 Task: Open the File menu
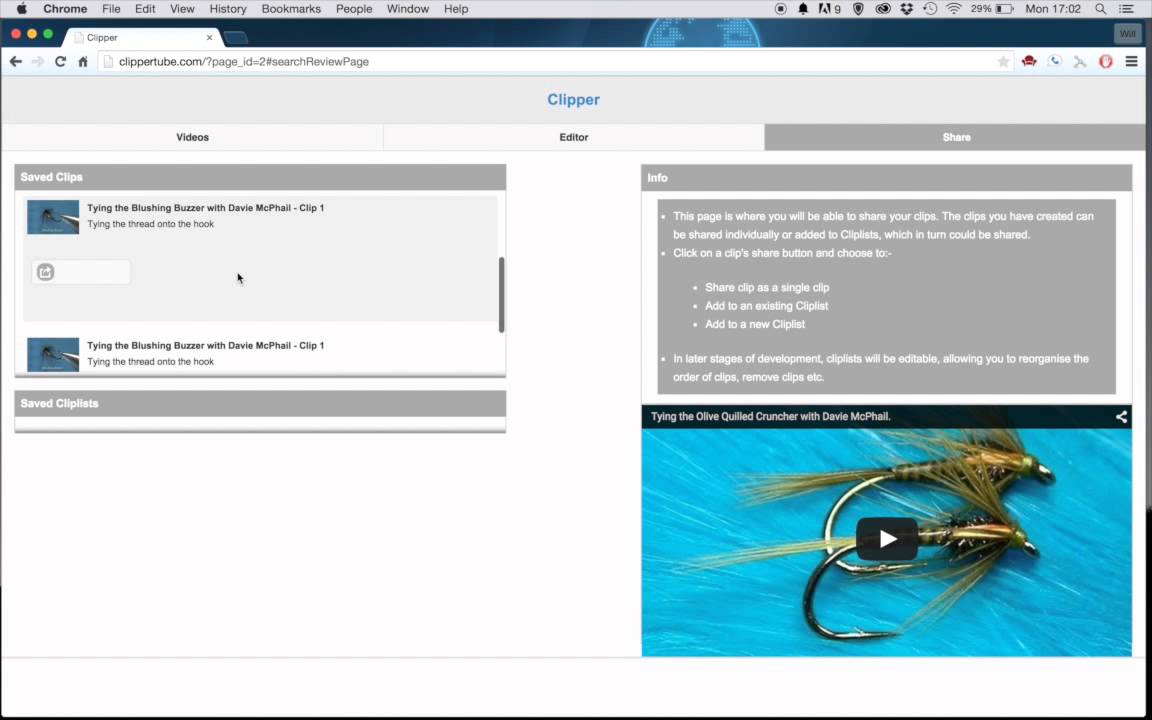pyautogui.click(x=111, y=9)
